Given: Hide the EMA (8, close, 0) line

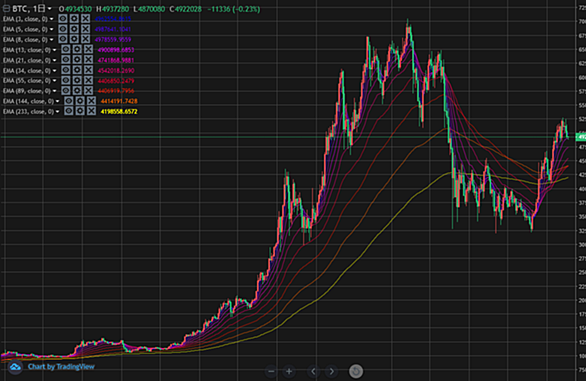Looking at the screenshot, I should 62,39.
